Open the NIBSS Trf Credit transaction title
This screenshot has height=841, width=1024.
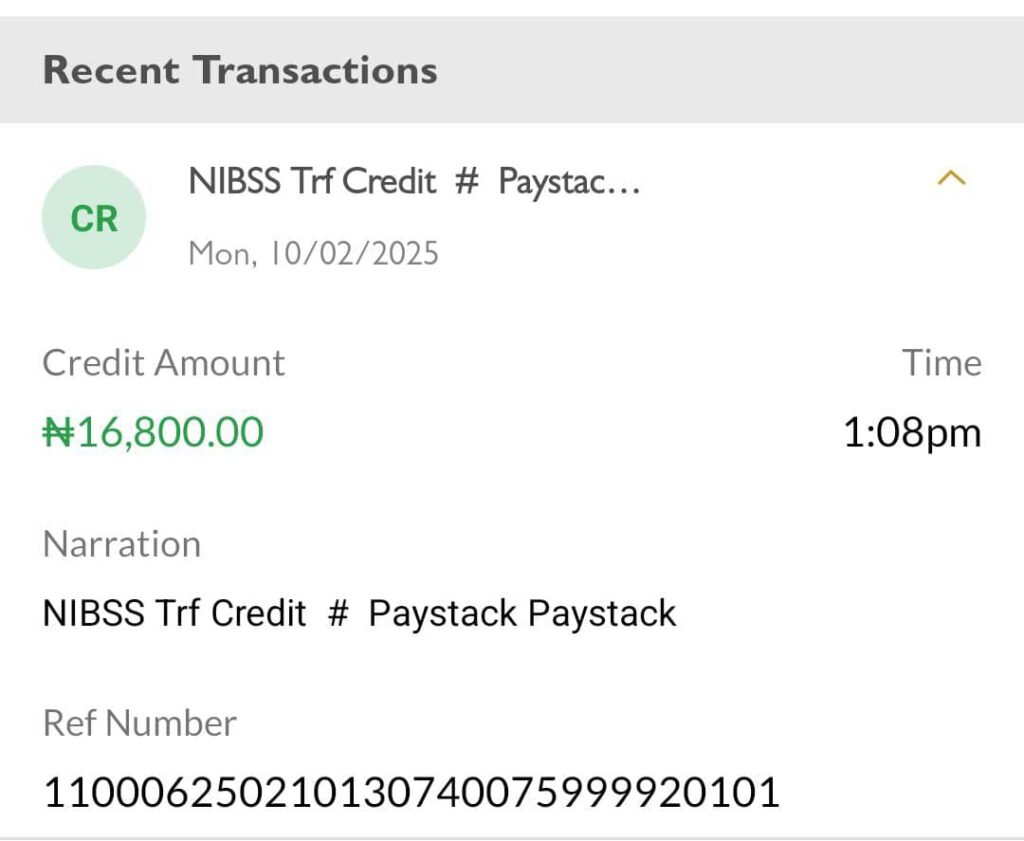[414, 181]
